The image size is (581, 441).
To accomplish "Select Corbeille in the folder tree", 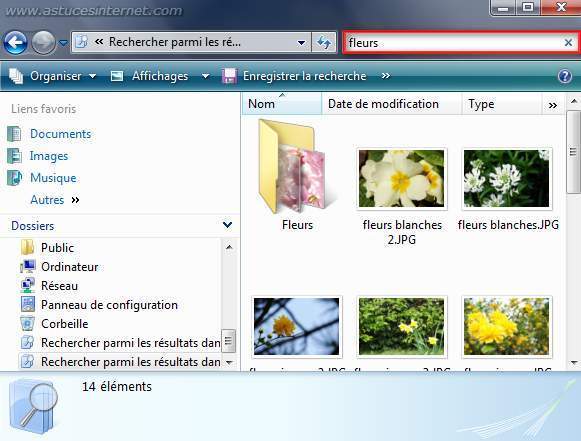I will [64, 324].
